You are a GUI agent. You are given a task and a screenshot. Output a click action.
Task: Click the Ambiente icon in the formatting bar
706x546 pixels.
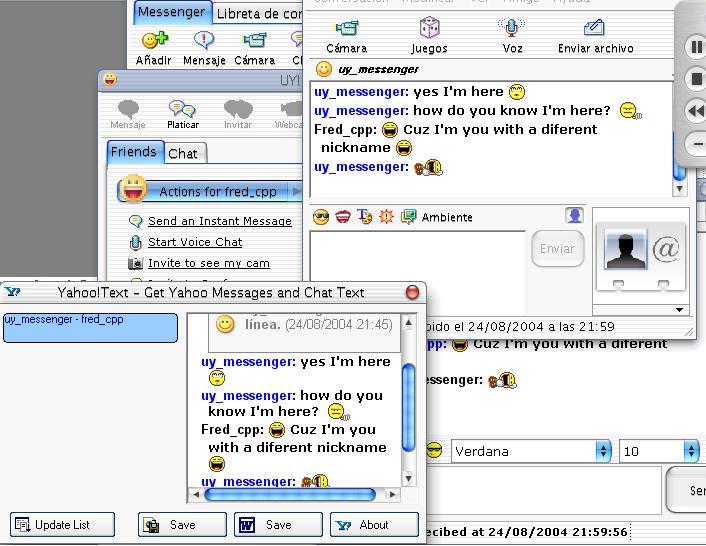coord(409,217)
